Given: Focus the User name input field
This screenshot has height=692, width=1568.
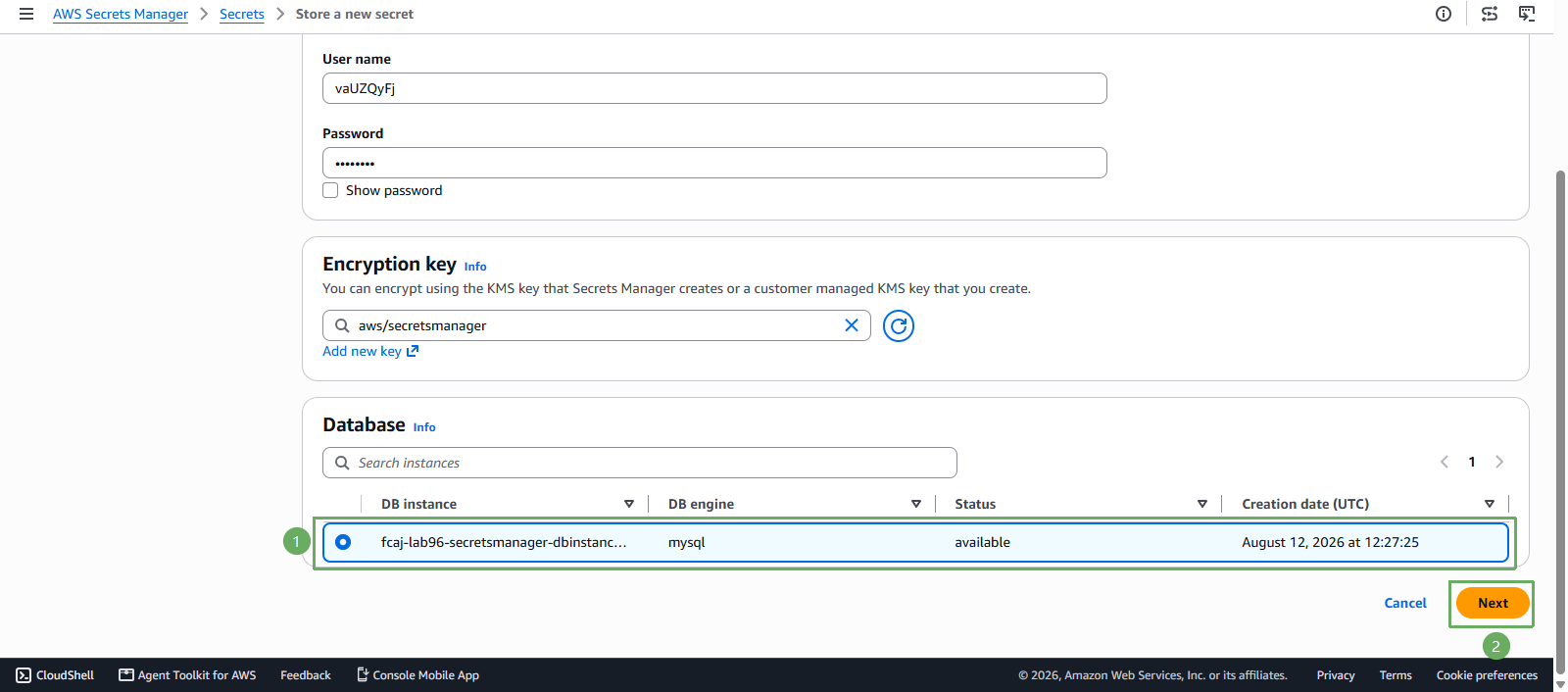Looking at the screenshot, I should pos(714,88).
